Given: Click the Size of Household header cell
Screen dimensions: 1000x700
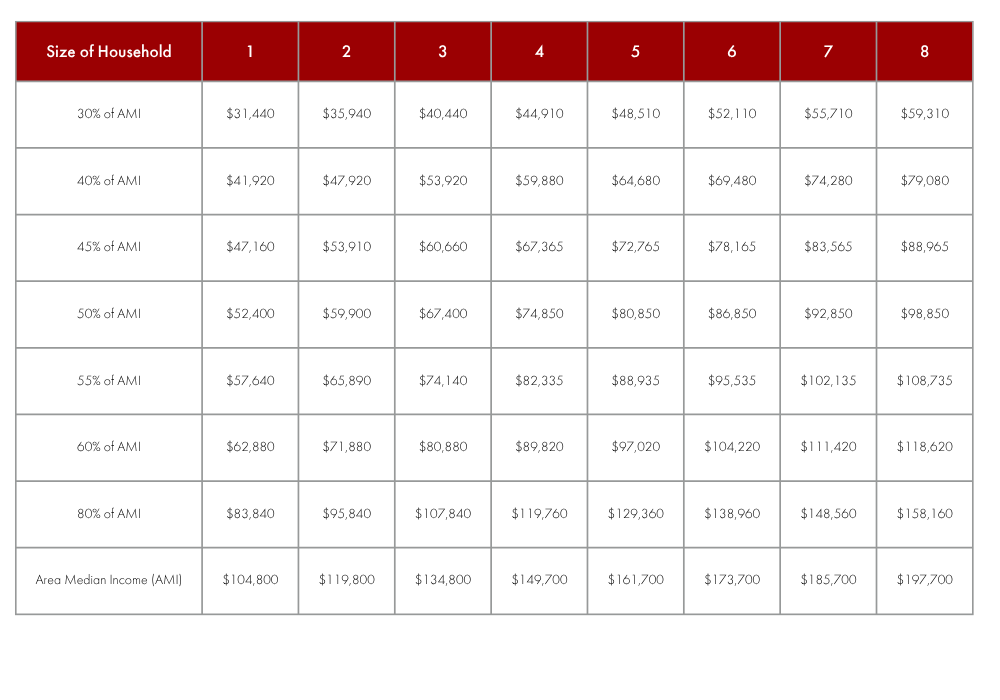Looking at the screenshot, I should (x=108, y=52).
